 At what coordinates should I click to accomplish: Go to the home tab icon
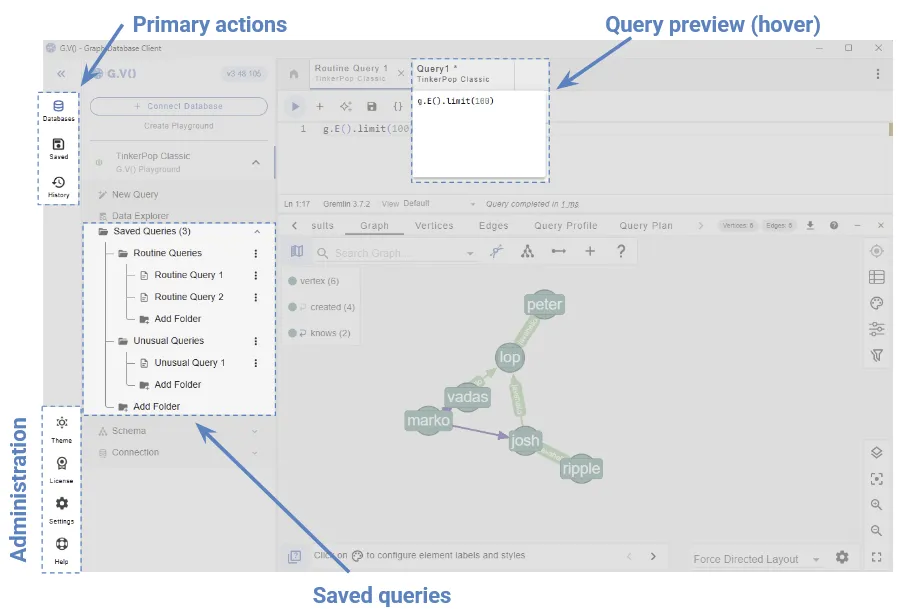(x=294, y=74)
